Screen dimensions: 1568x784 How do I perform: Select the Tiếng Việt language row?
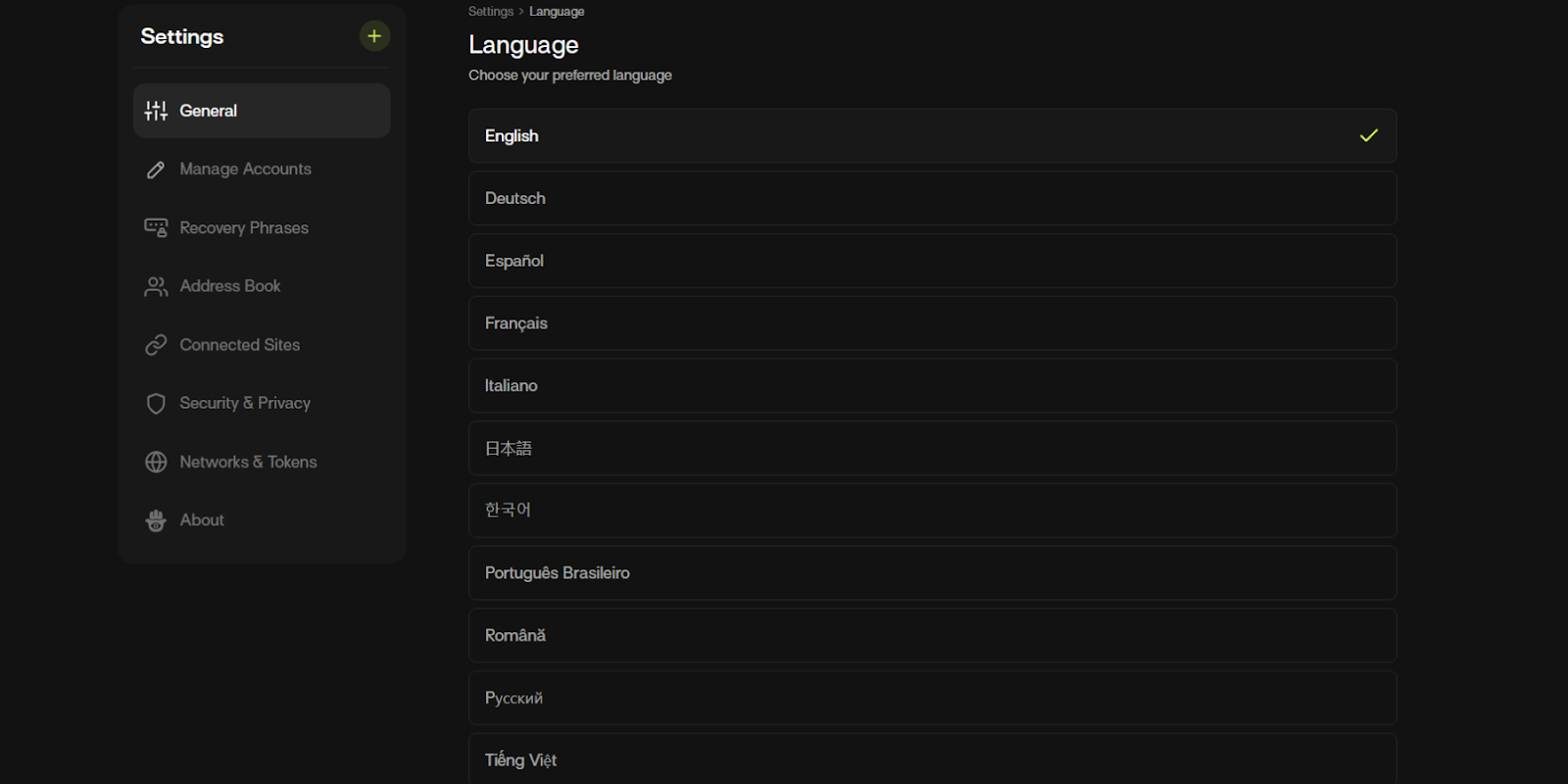point(931,759)
